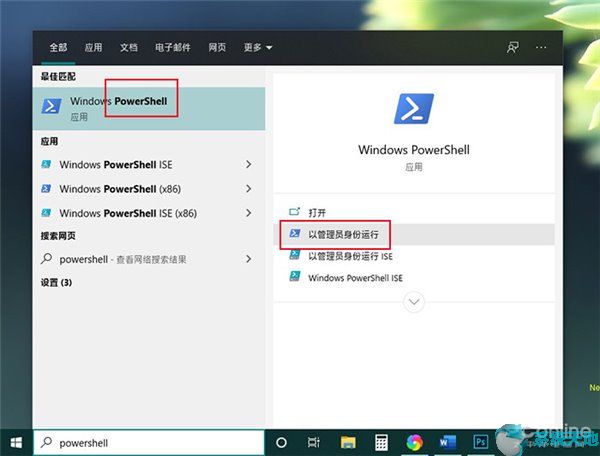Viewport: 600px width, 456px height.
Task: Expand the 更多 dropdown
Action: tap(258, 47)
